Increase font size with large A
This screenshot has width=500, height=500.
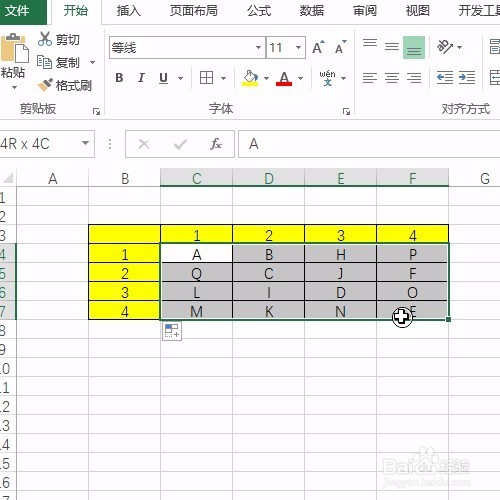coord(318,47)
